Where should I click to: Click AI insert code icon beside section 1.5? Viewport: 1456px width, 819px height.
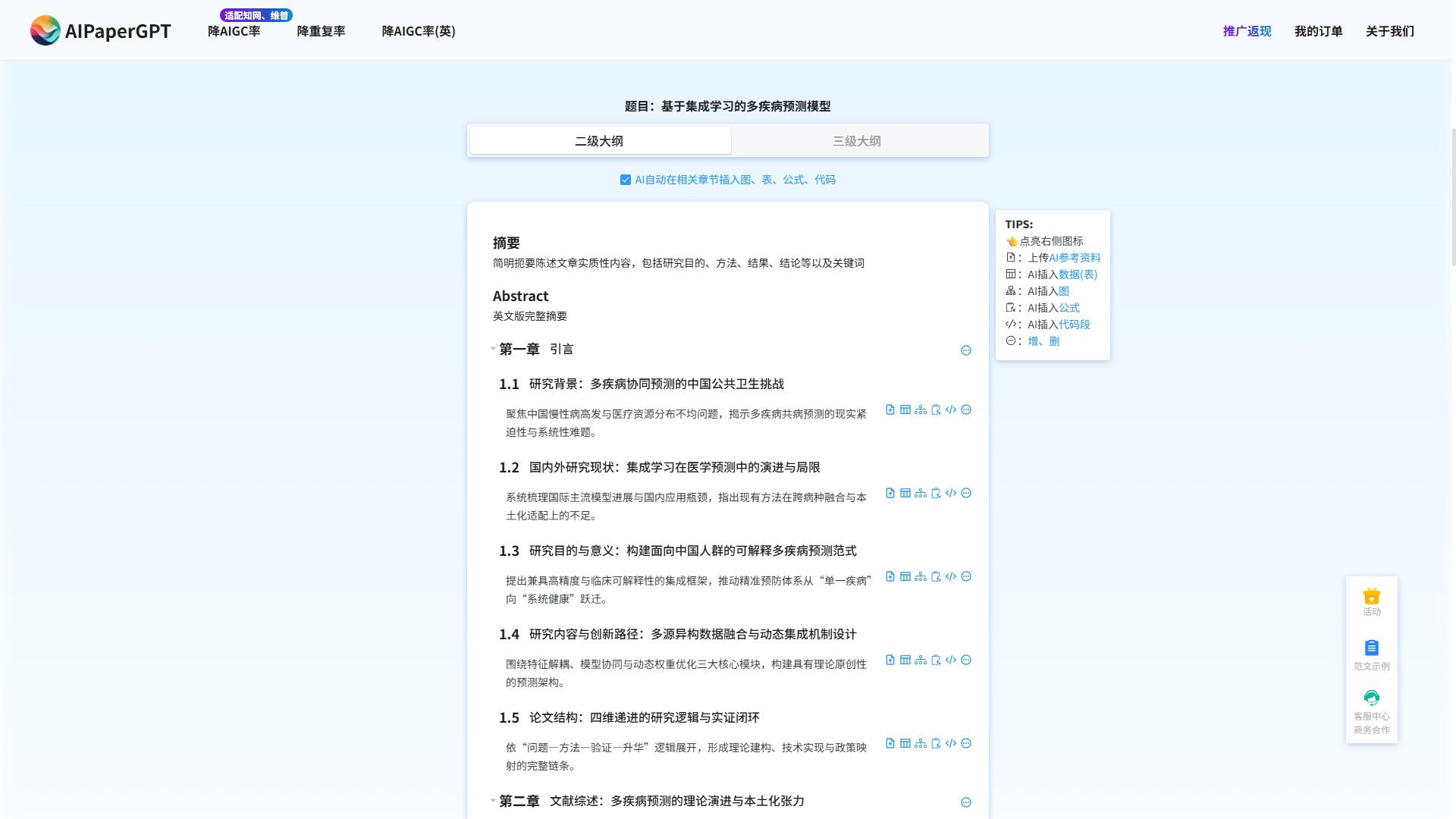tap(951, 743)
